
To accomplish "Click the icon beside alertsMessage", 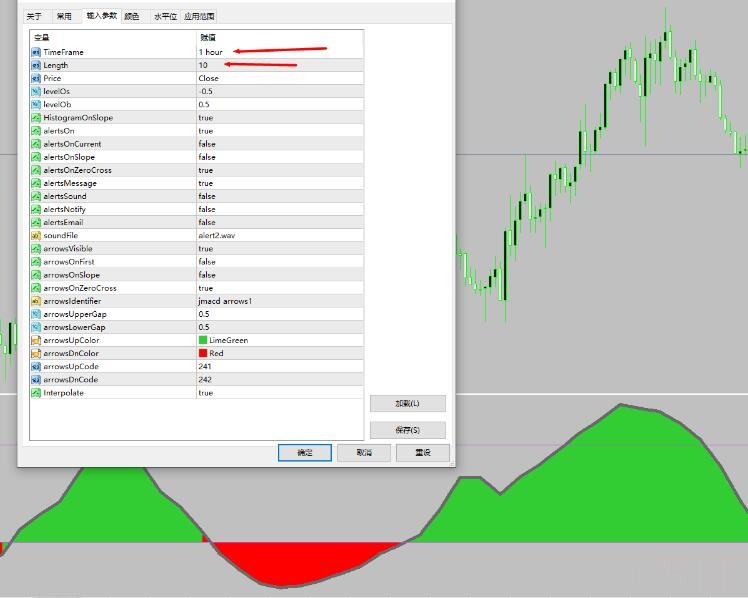I will click(x=36, y=183).
